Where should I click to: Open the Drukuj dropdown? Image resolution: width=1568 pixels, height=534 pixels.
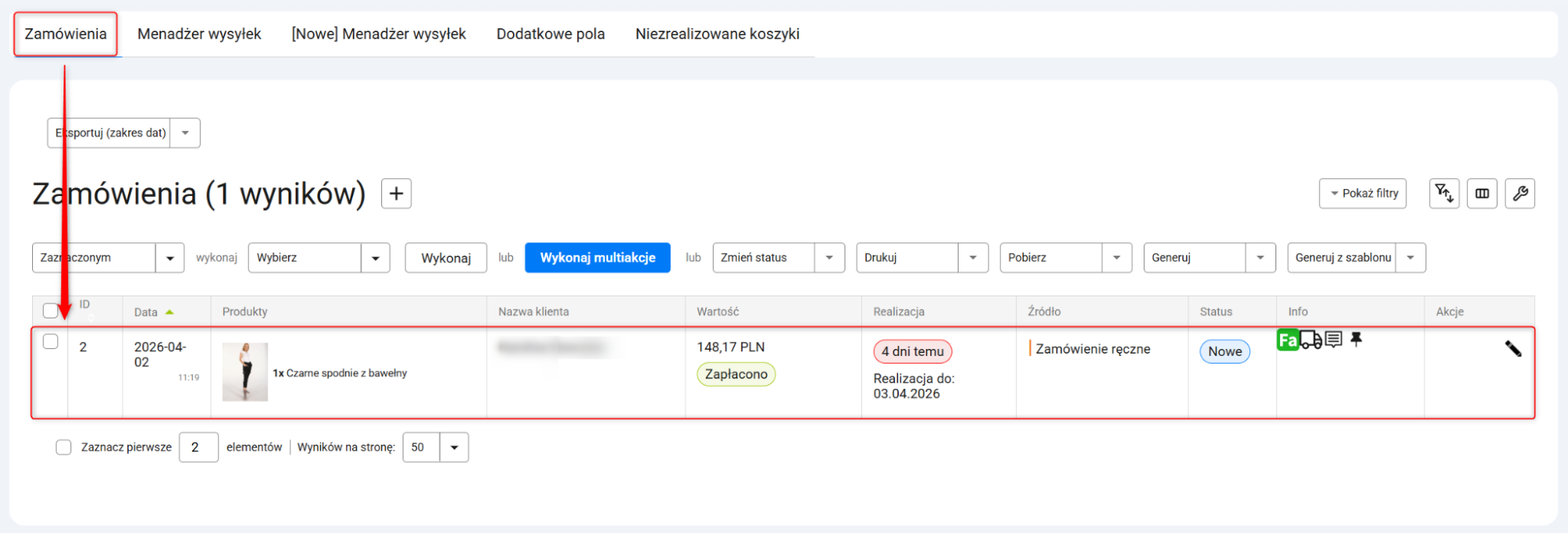click(x=973, y=258)
